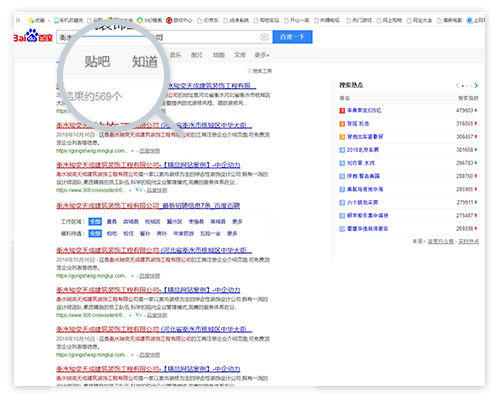
Task: Click the 搜索工具 filter funnel icon
Action: pos(249,71)
